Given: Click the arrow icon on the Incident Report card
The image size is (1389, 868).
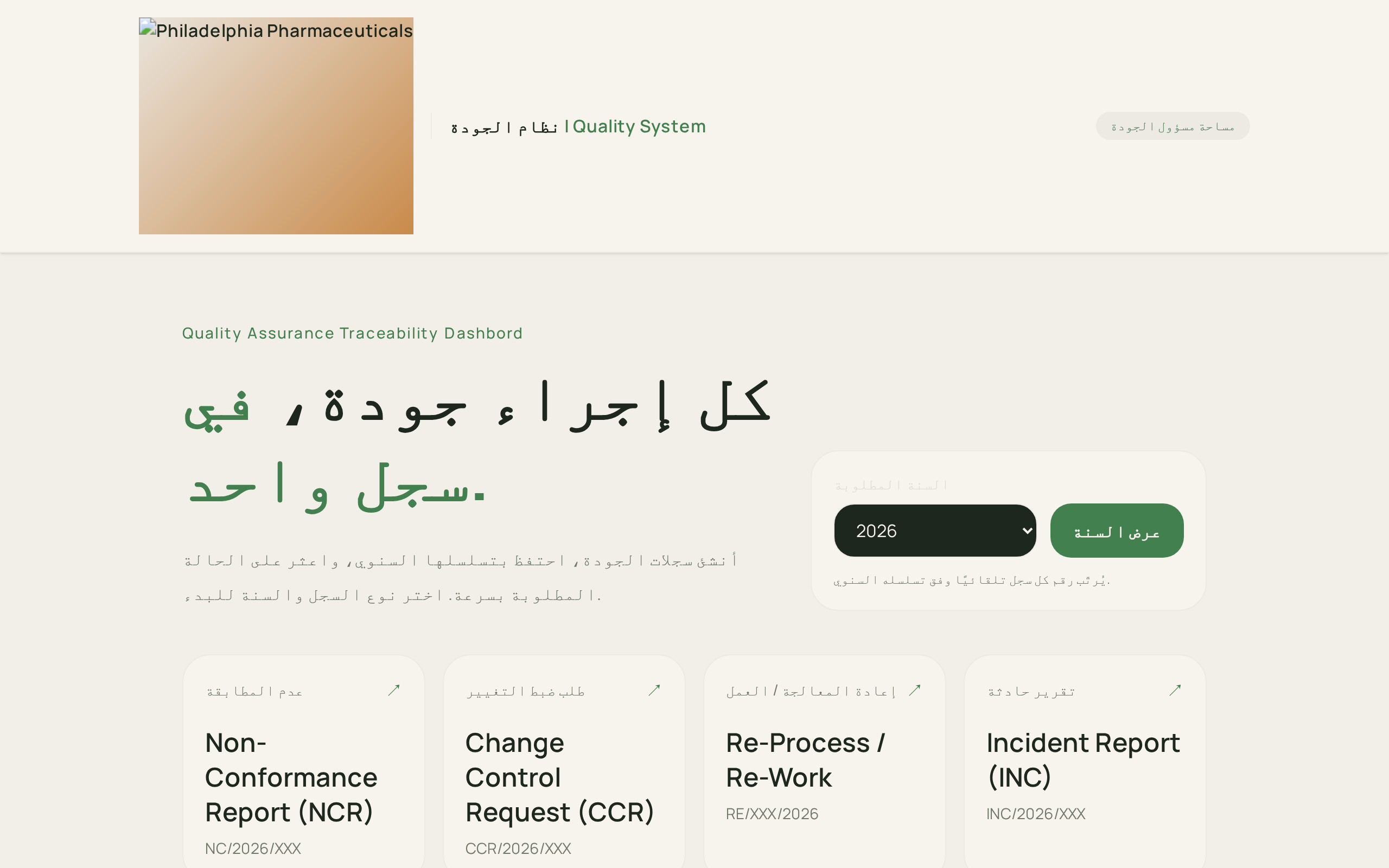Looking at the screenshot, I should [1175, 690].
